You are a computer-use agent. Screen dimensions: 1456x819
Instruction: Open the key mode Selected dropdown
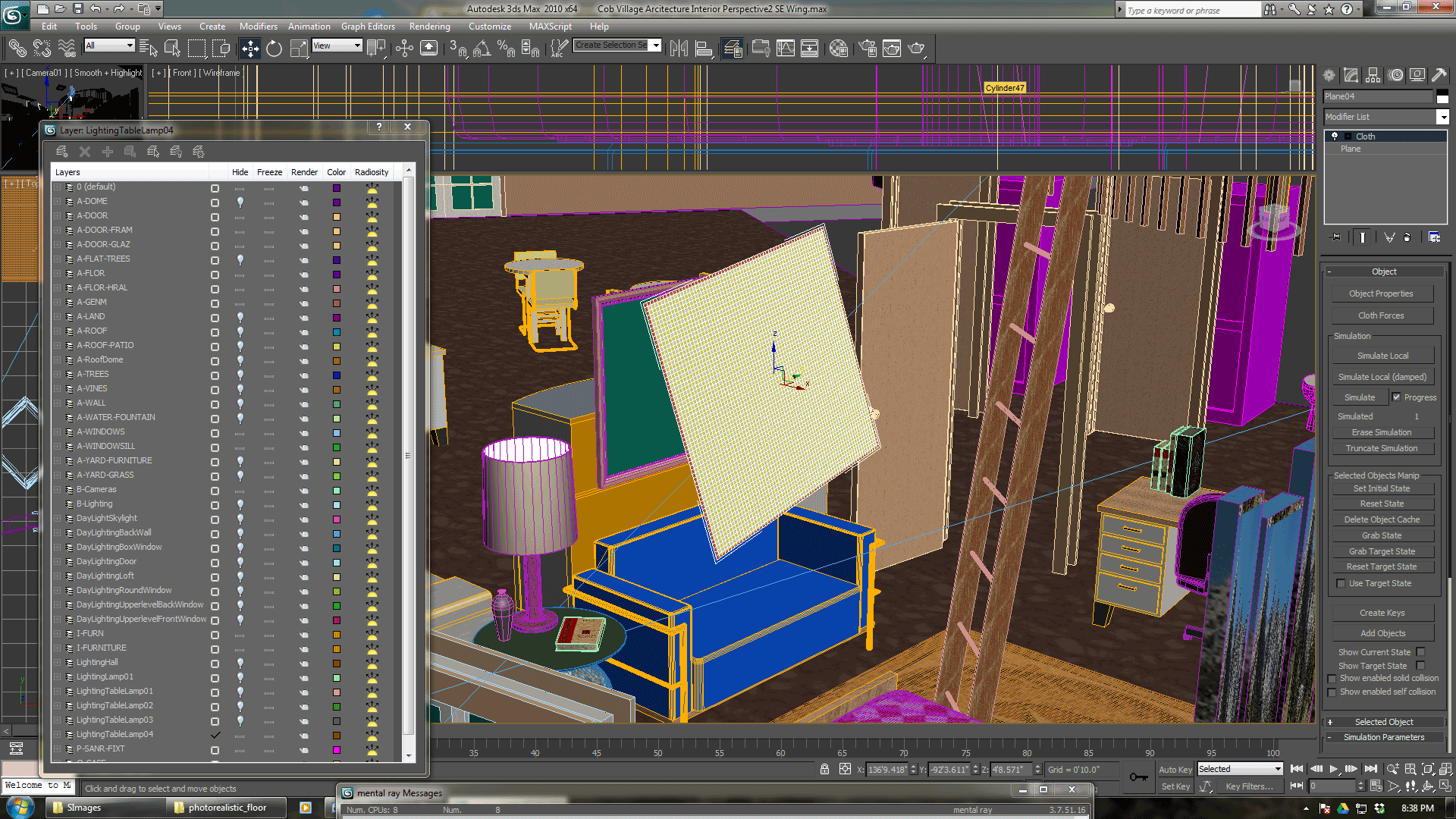[1240, 769]
